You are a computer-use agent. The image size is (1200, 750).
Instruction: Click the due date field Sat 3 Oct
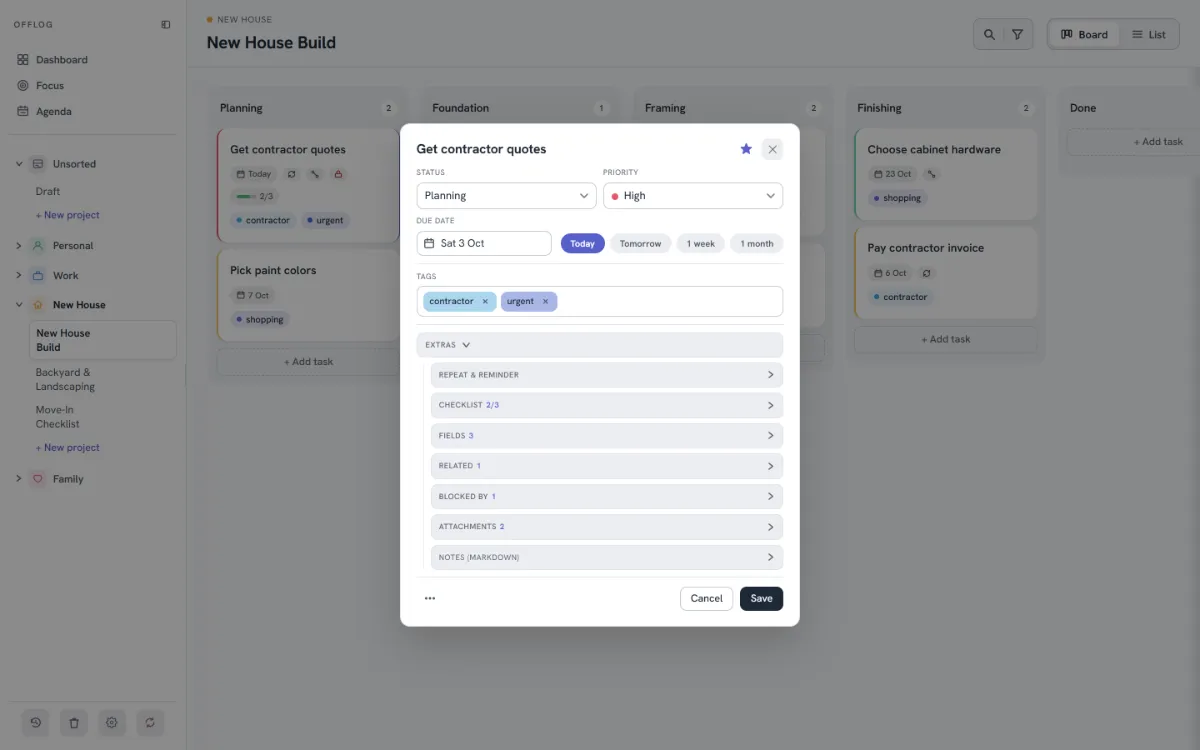(484, 243)
